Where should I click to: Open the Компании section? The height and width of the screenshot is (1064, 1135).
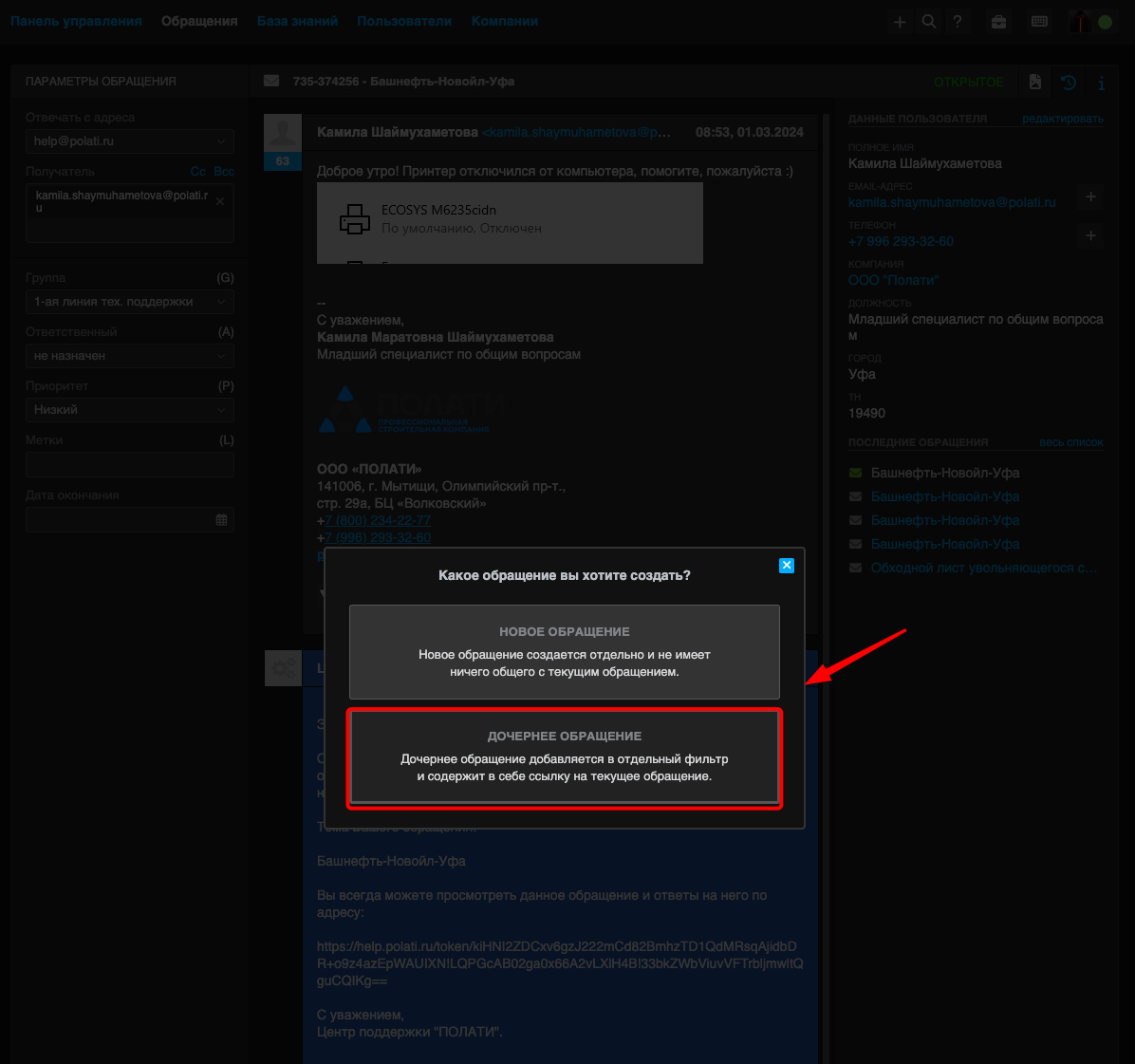505,21
